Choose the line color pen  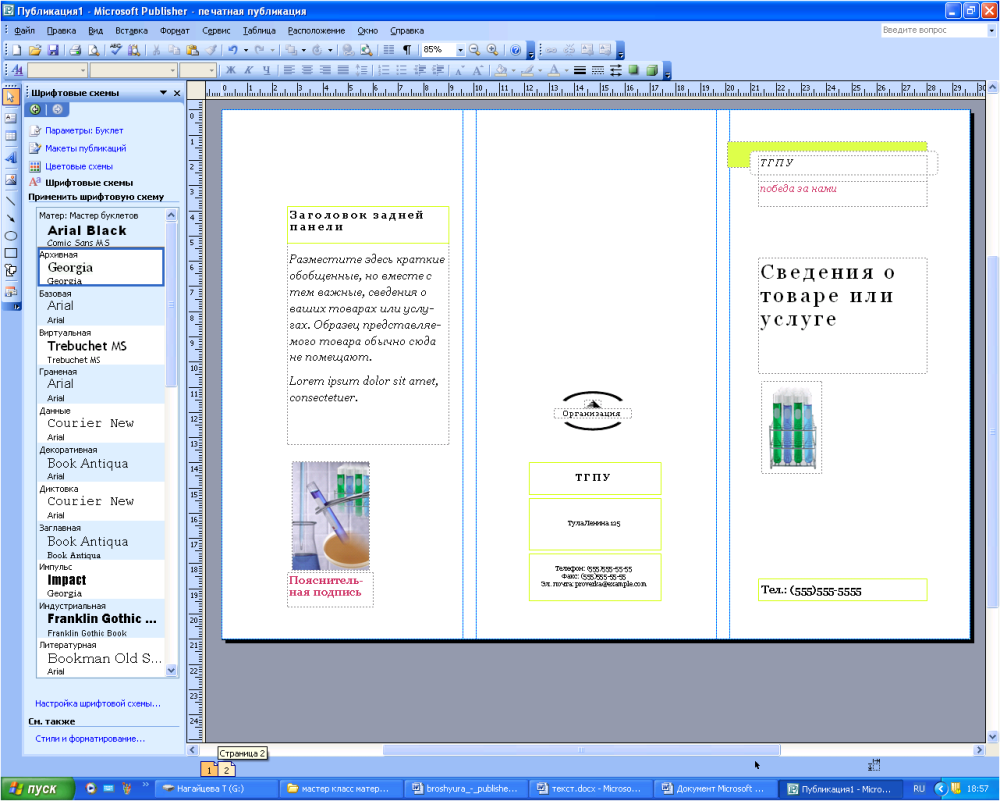[529, 70]
